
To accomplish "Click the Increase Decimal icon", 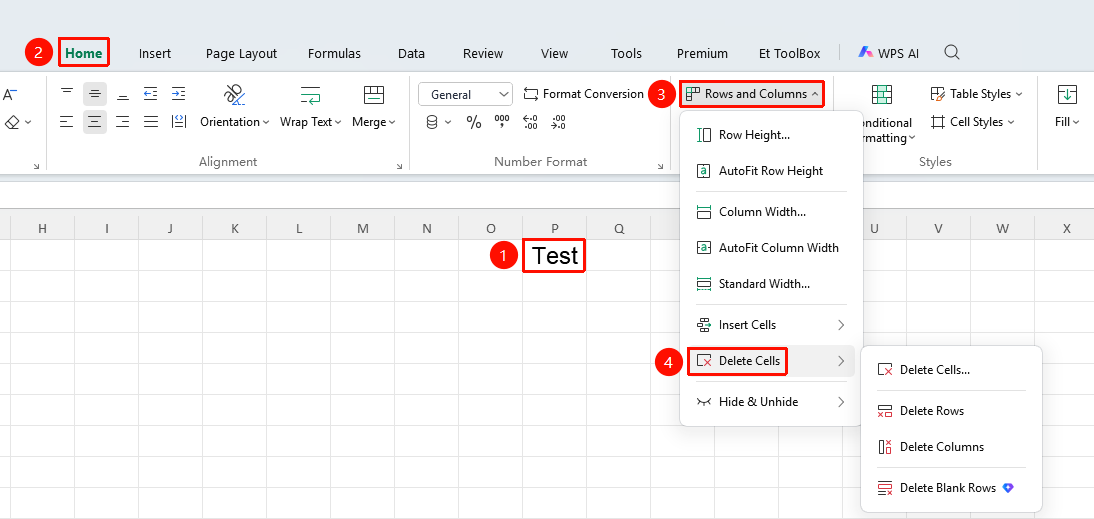I will tap(530, 123).
